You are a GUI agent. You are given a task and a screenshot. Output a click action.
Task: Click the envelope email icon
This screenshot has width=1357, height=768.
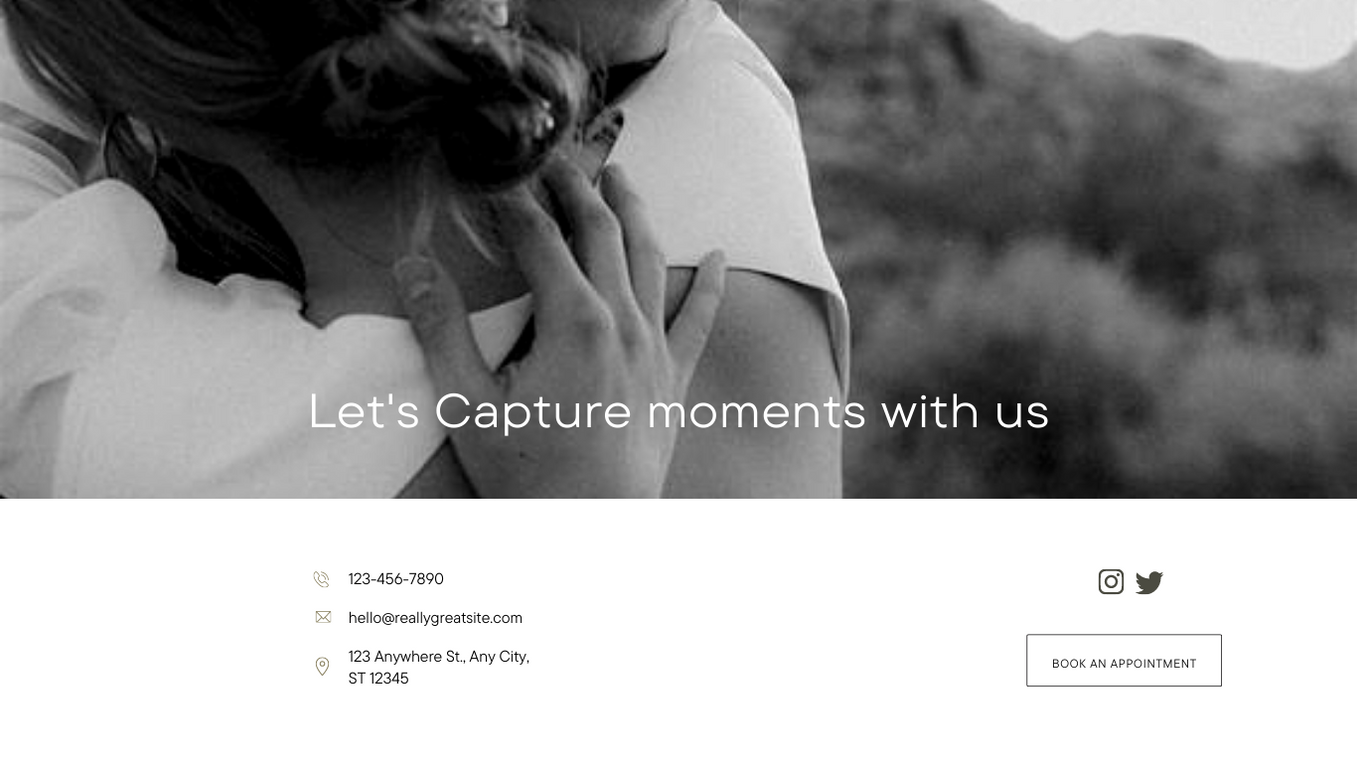[x=323, y=617]
